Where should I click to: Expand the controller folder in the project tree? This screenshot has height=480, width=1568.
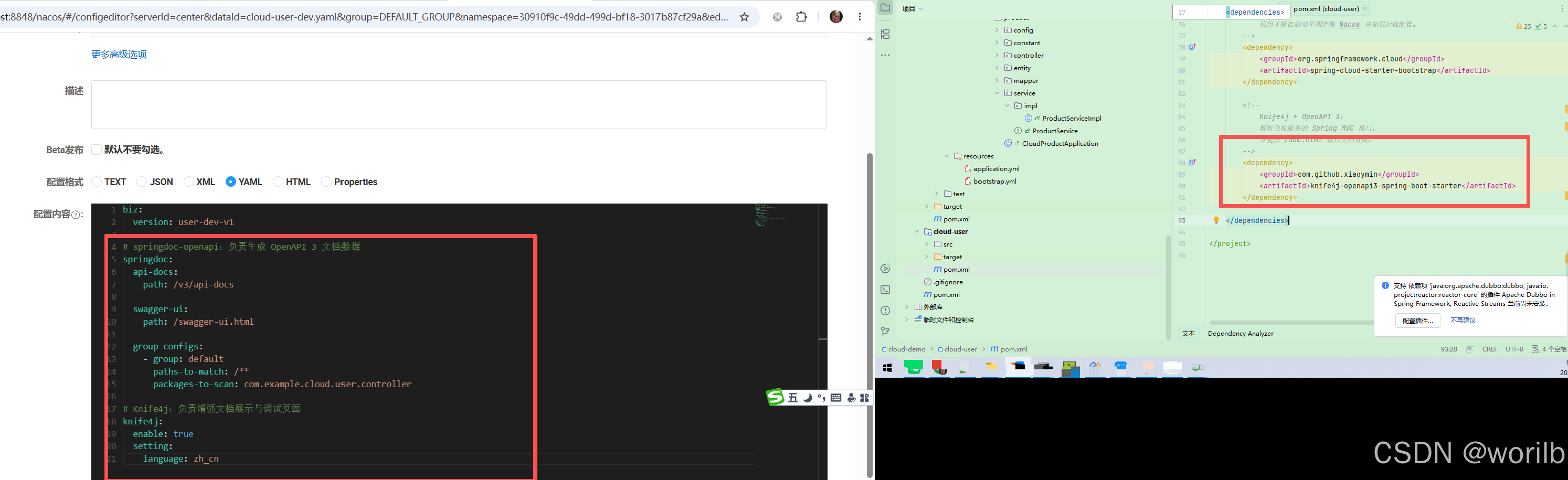pos(997,56)
